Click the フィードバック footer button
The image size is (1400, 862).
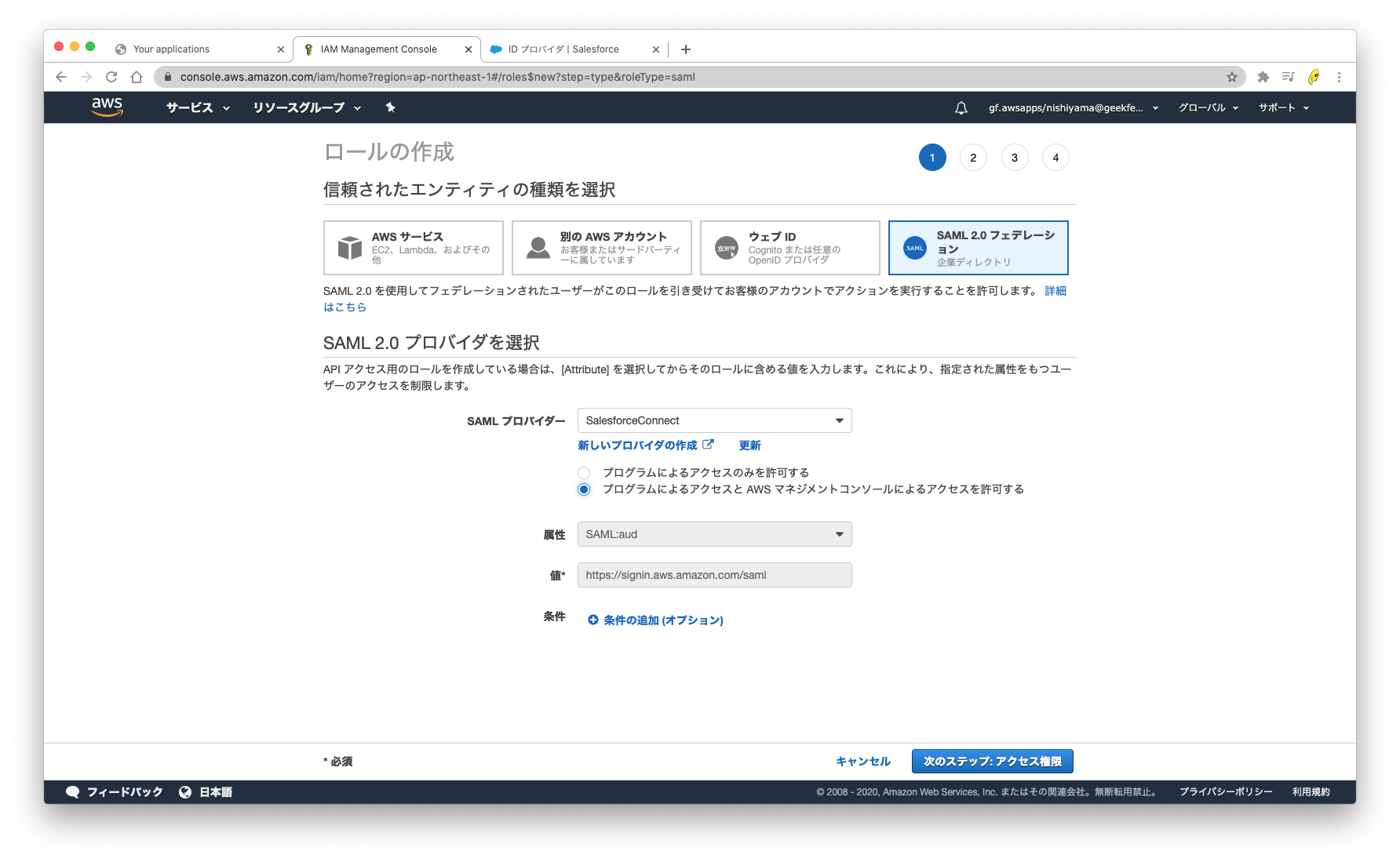[115, 792]
